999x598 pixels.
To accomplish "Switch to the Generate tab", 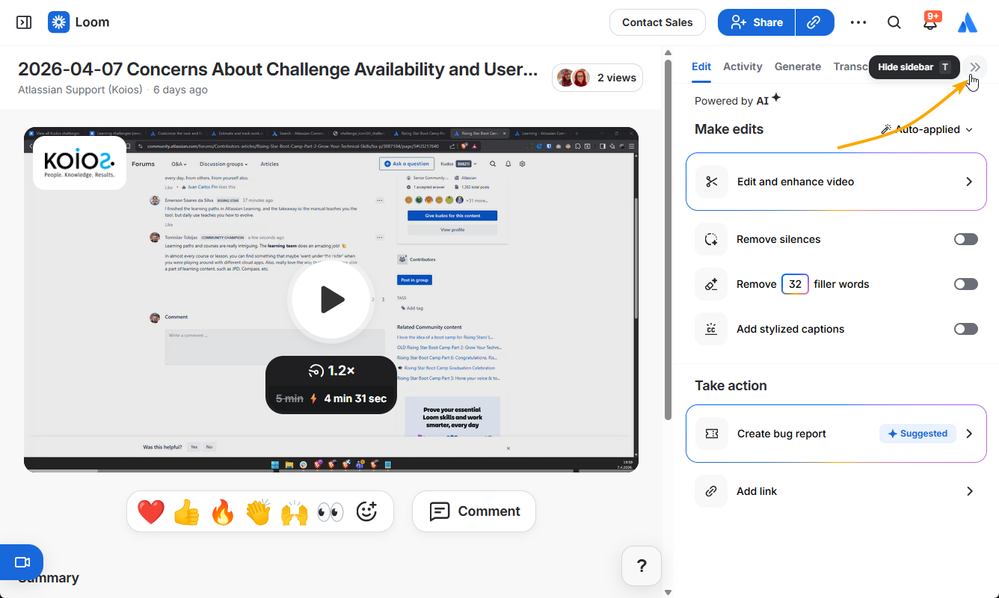I will (x=798, y=67).
